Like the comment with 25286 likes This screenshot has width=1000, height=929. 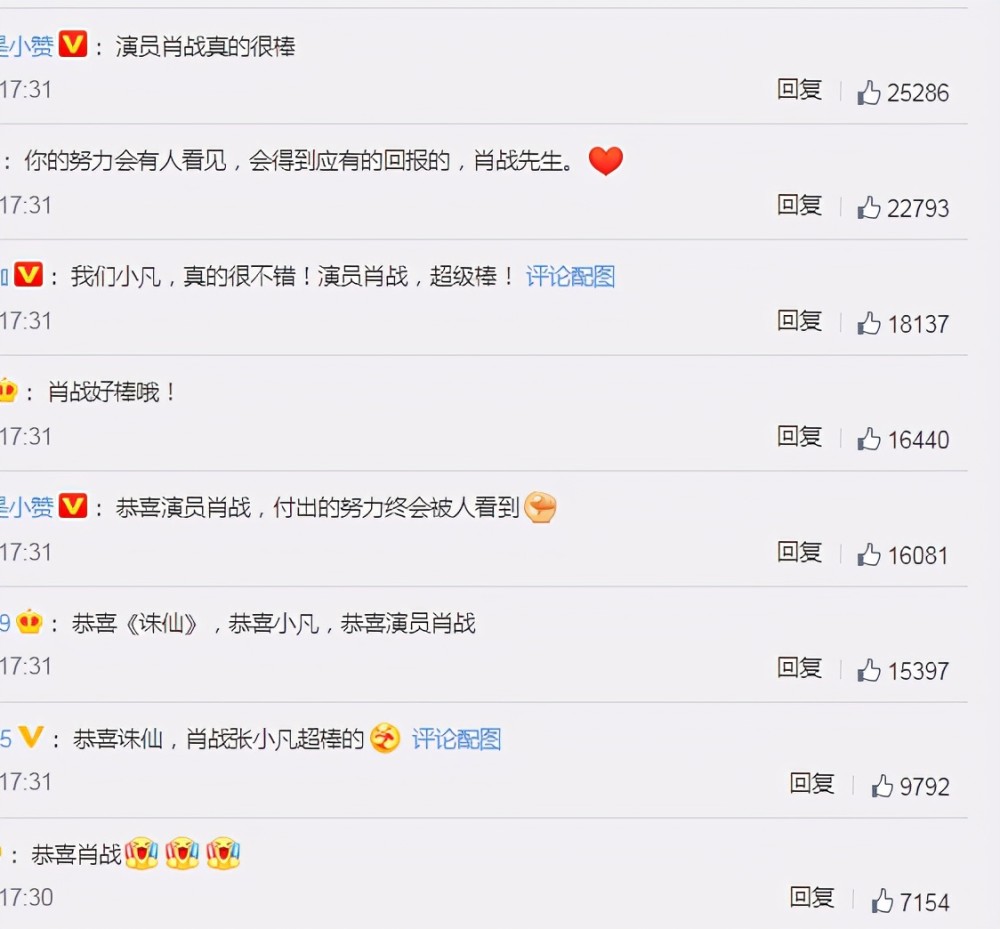(869, 93)
